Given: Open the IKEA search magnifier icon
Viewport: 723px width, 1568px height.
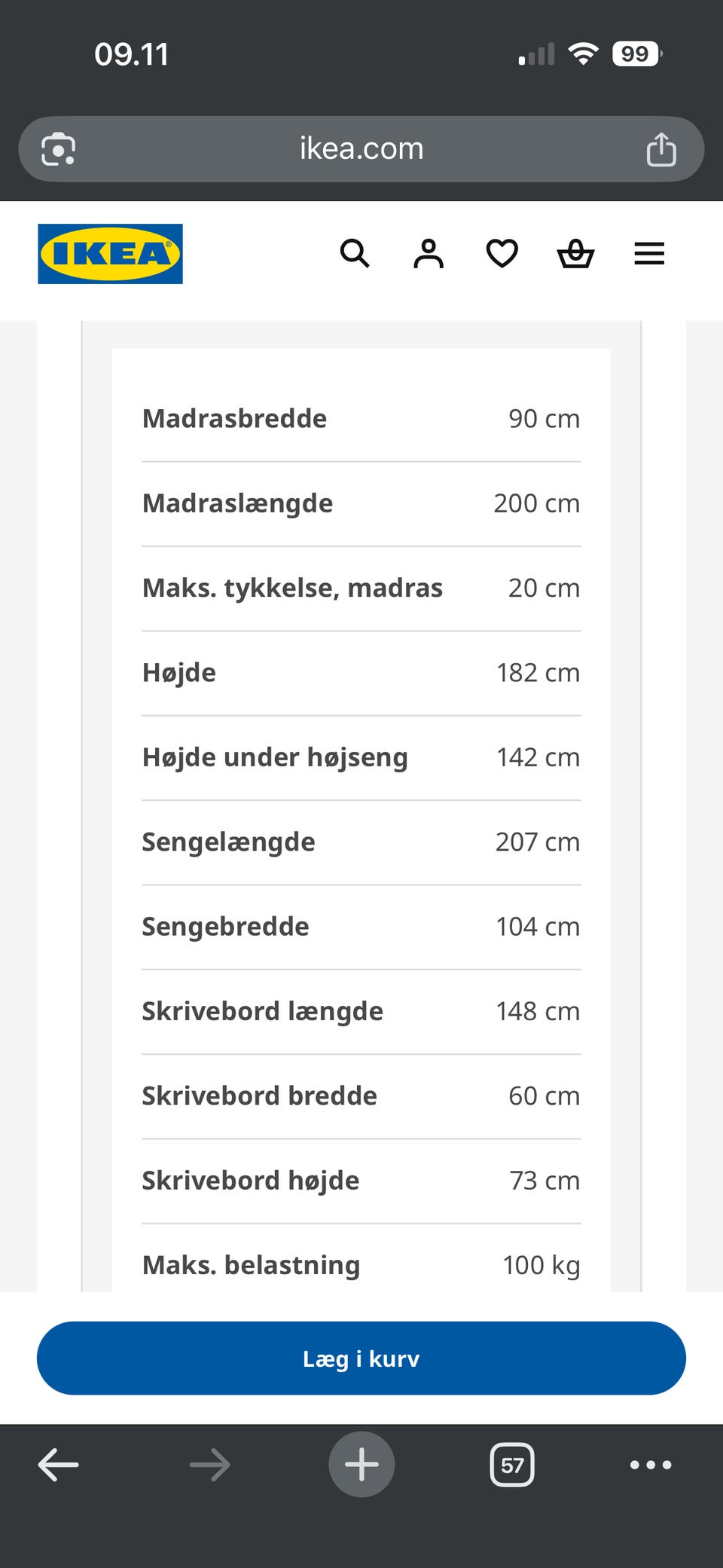Looking at the screenshot, I should (355, 254).
